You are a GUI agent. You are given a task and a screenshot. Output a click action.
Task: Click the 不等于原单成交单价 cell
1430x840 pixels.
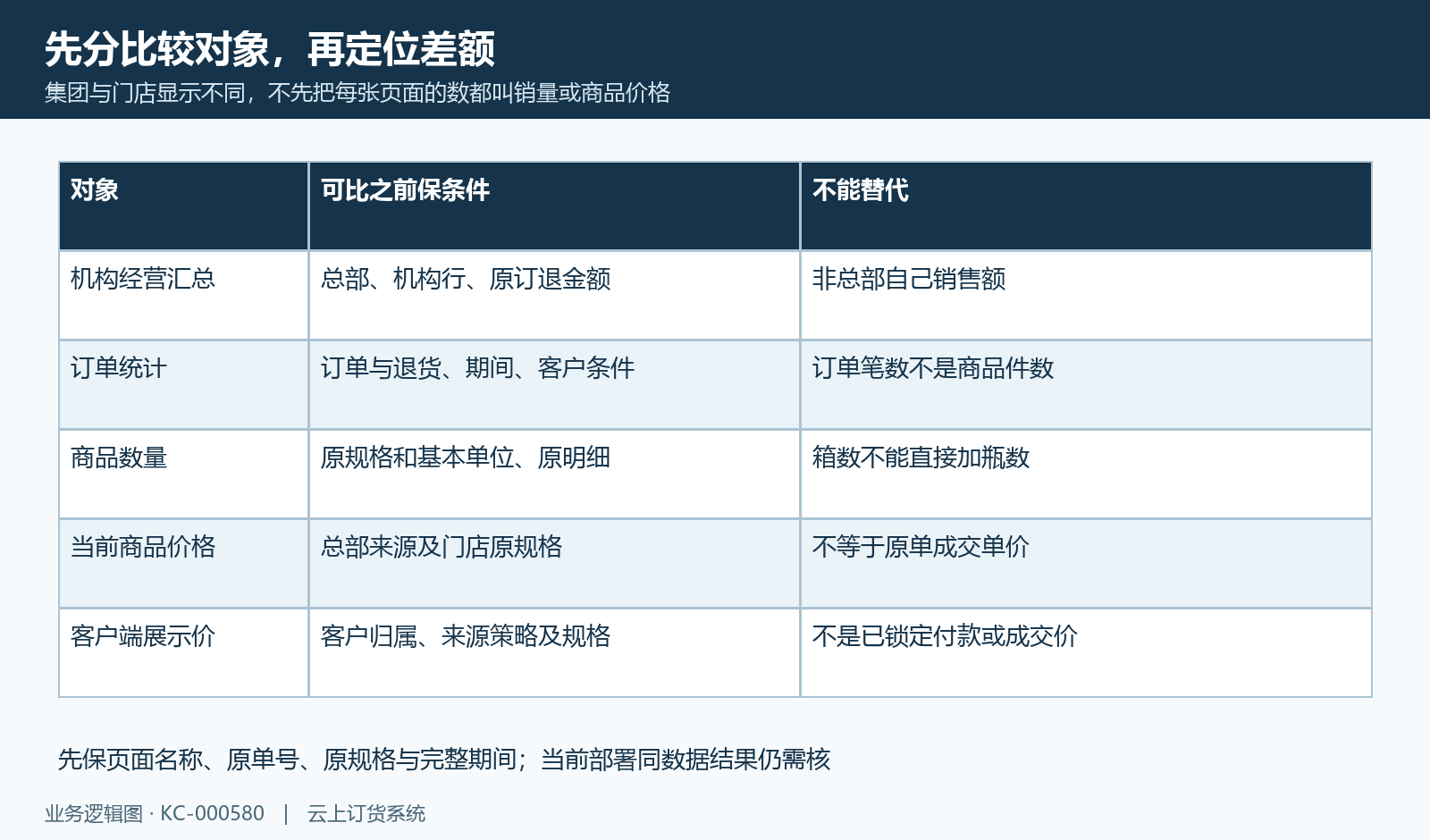1086,564
